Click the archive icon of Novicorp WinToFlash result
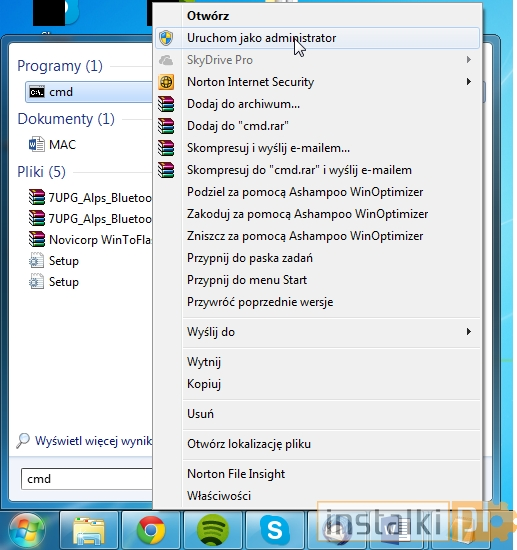 coord(37,240)
